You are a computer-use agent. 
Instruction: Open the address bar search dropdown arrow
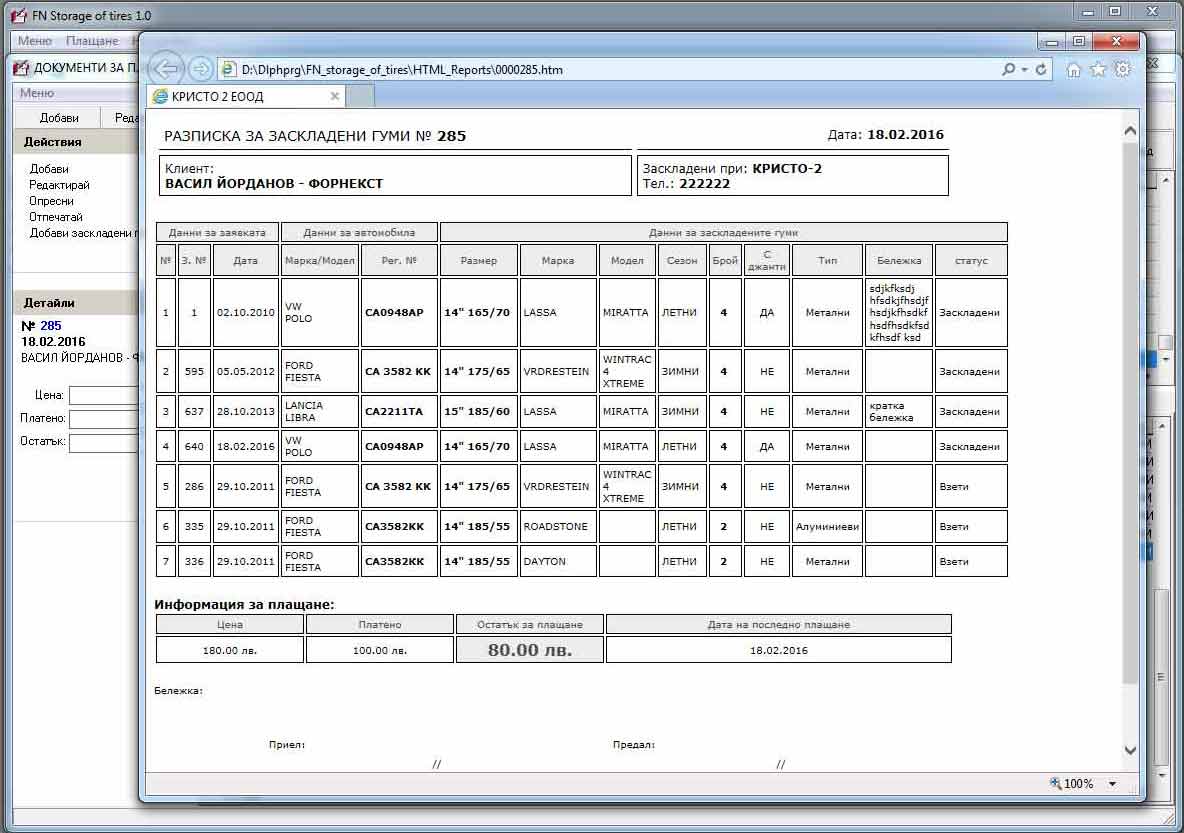click(x=1024, y=69)
